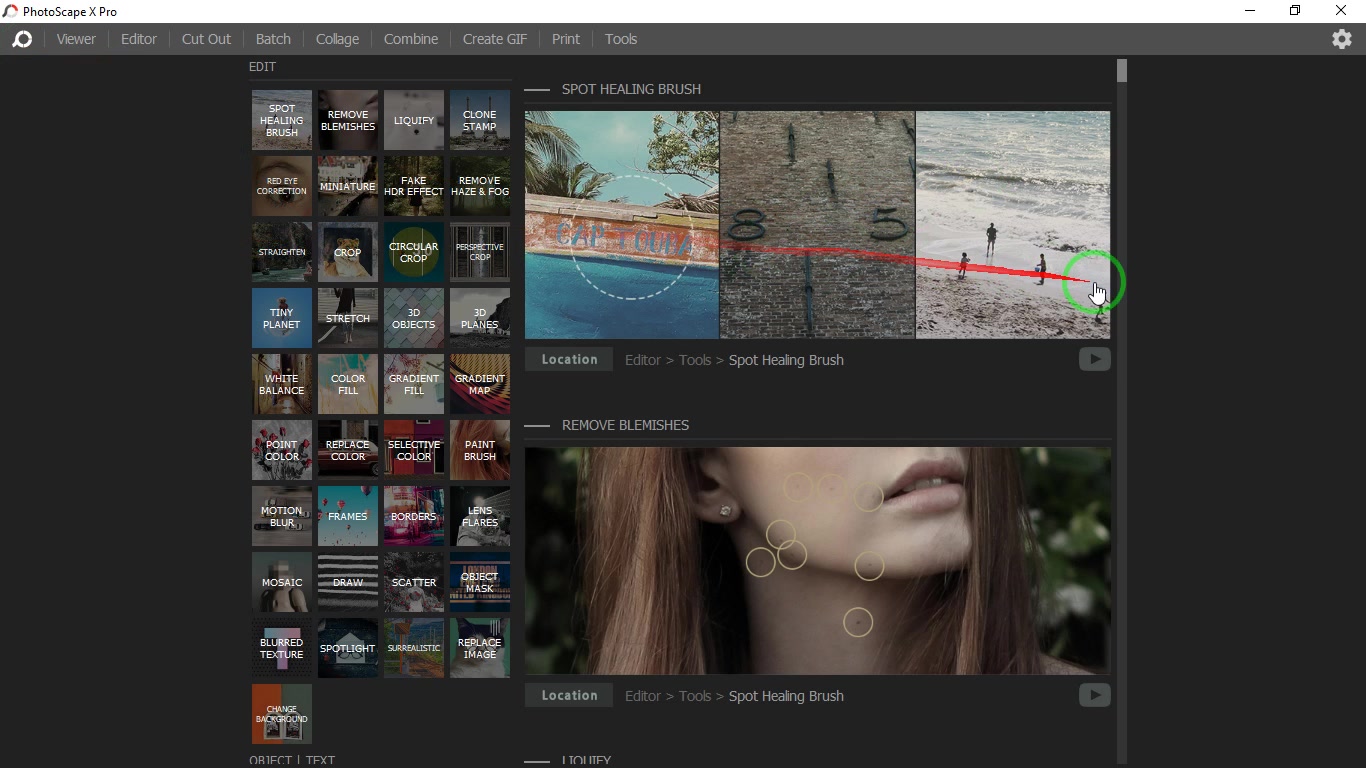Choose the Clone Stamp tile
Viewport: 1366px width, 768px height.
pyautogui.click(x=480, y=120)
